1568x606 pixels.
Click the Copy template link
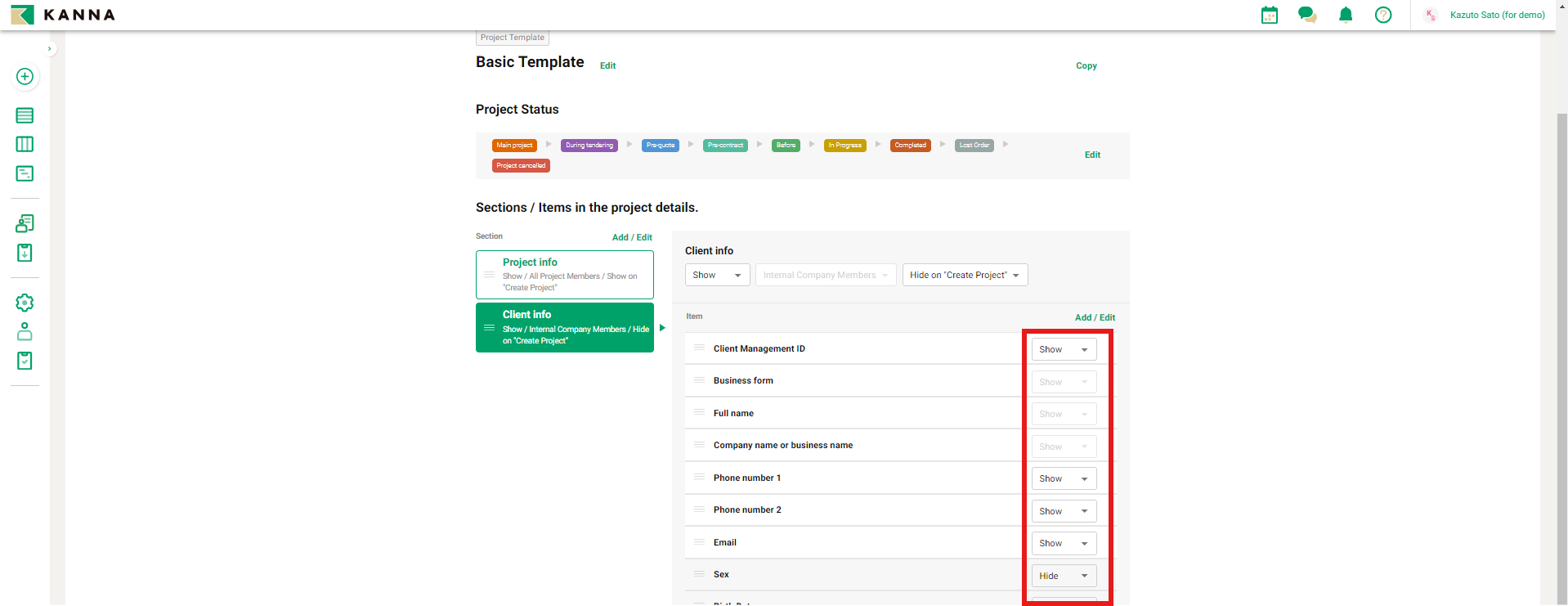pyautogui.click(x=1086, y=65)
